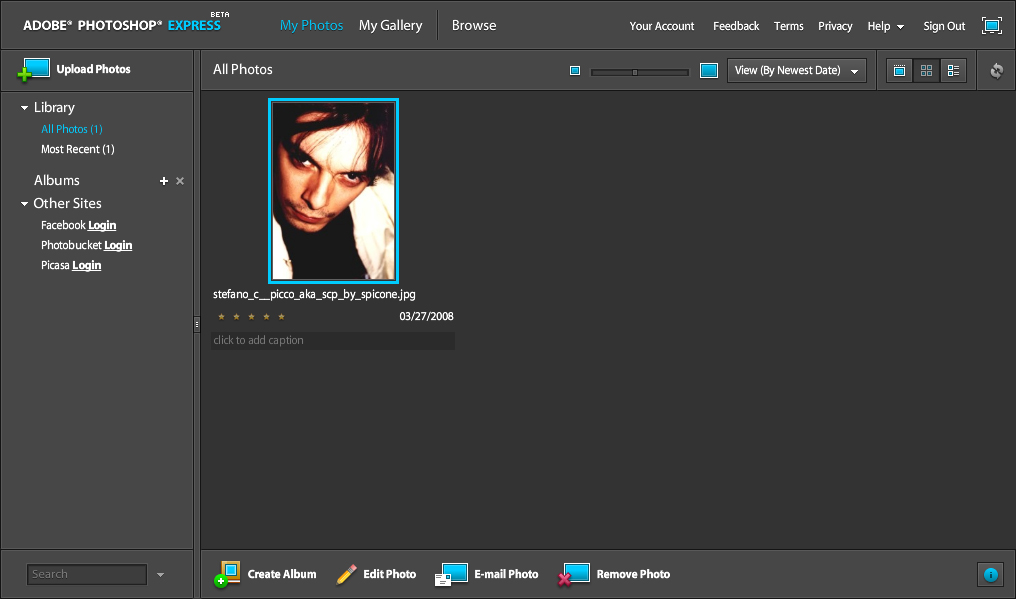Add a new album with plus icon

click(164, 181)
